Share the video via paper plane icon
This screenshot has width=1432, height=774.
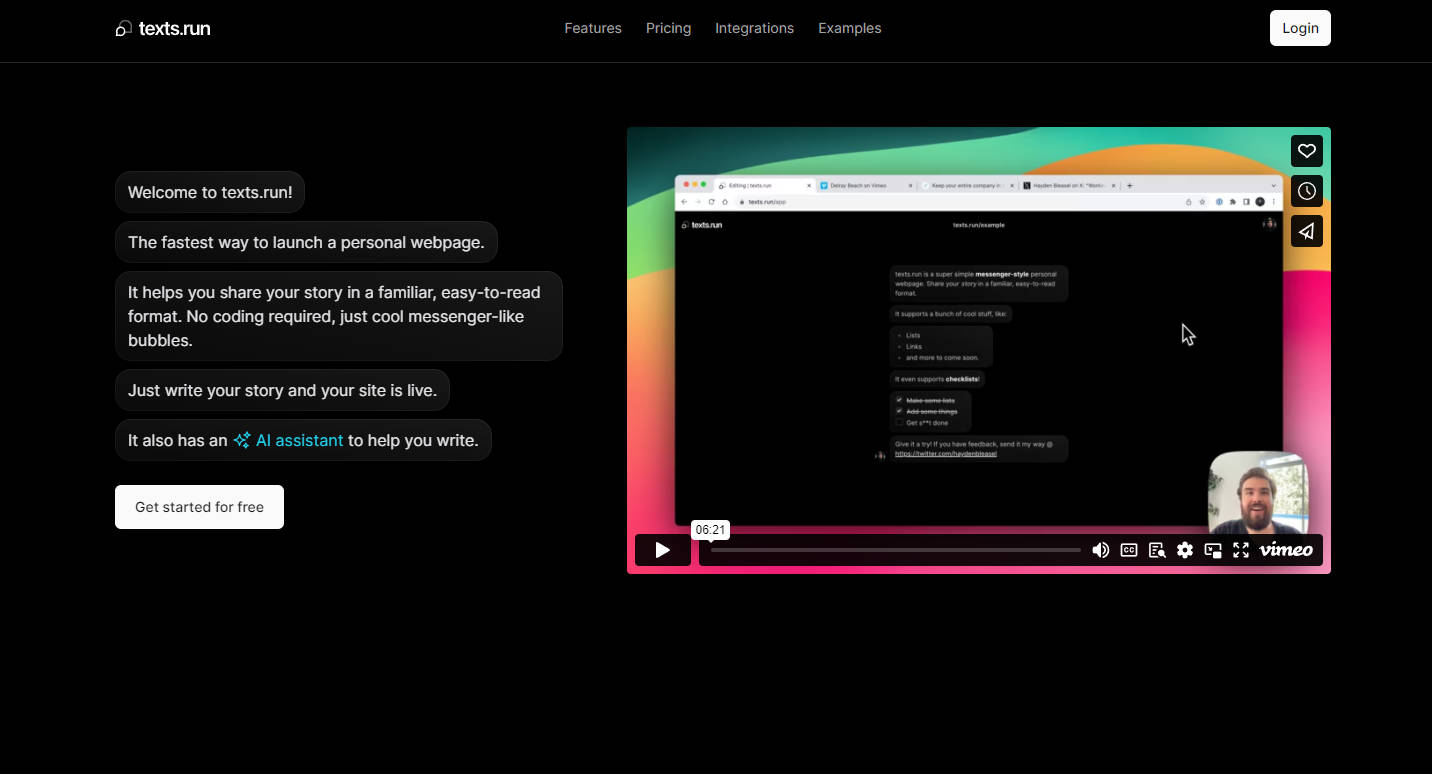click(x=1306, y=231)
